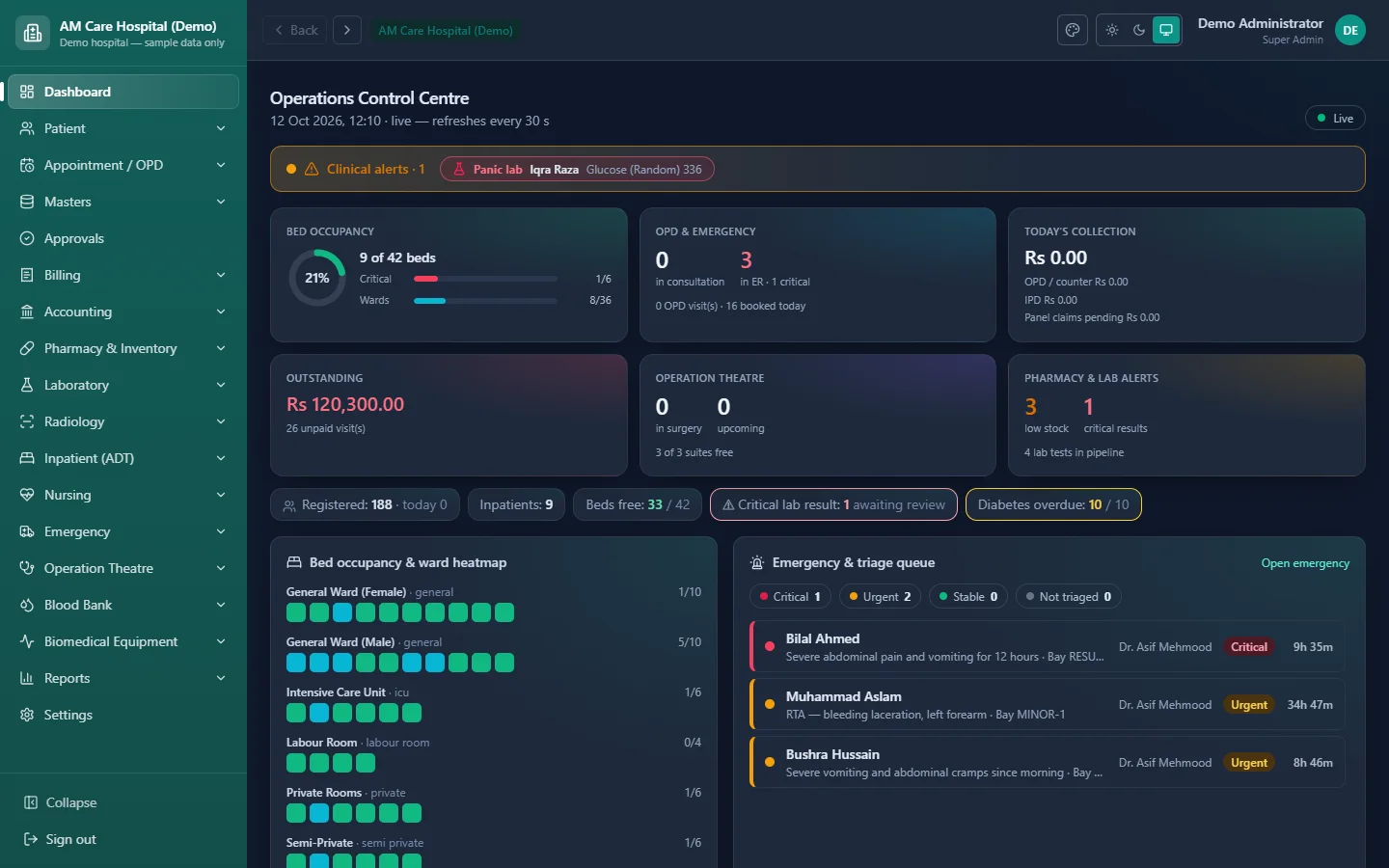
Task: Filter triage queue by Critical 1
Action: click(790, 597)
